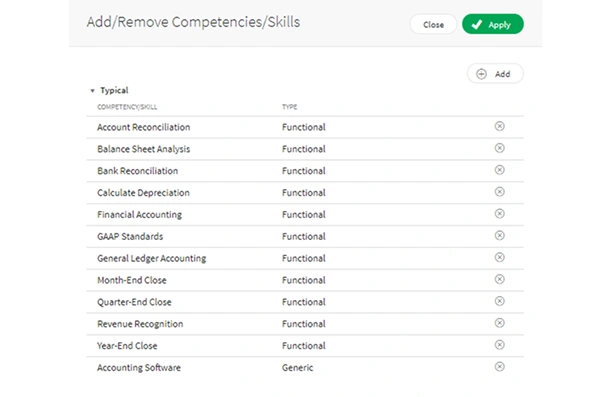Viewport: 612px width, 397px height.
Task: Click the Functional type for Account Reconciliation
Action: pyautogui.click(x=304, y=127)
